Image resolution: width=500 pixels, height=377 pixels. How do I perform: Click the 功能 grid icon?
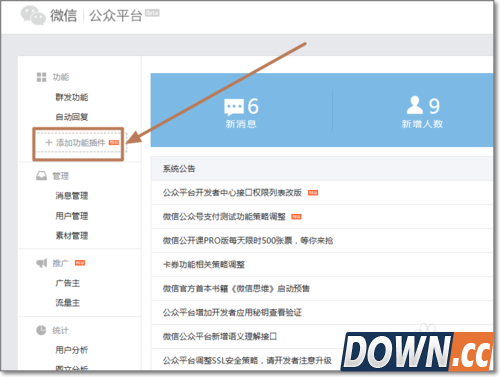coord(41,77)
